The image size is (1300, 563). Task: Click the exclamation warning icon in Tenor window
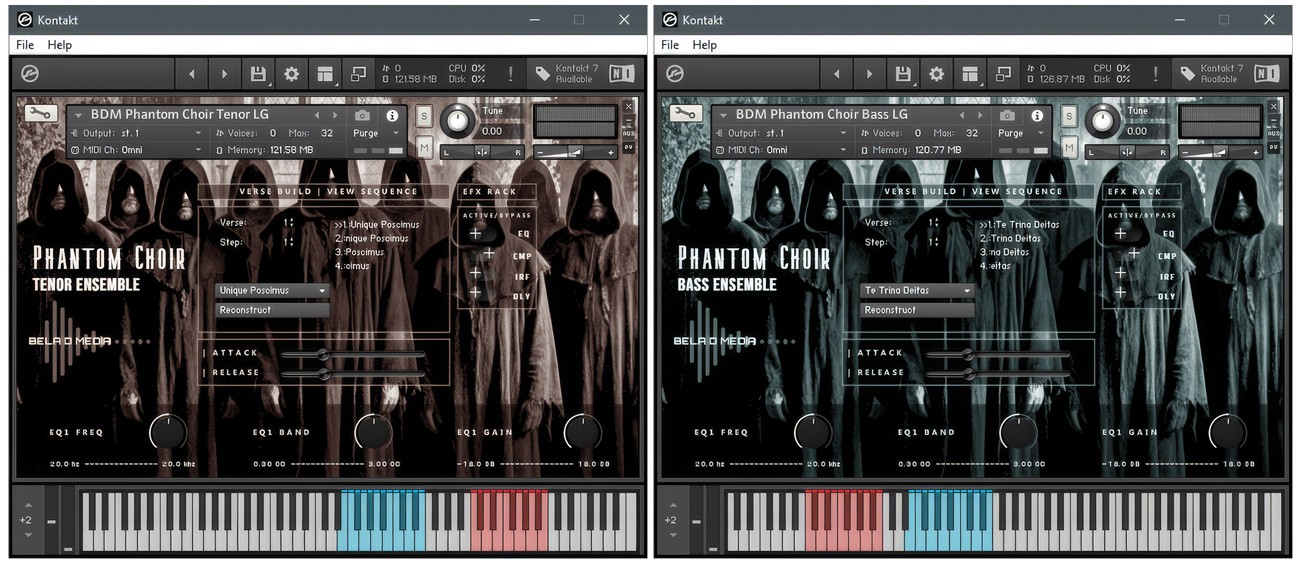510,74
